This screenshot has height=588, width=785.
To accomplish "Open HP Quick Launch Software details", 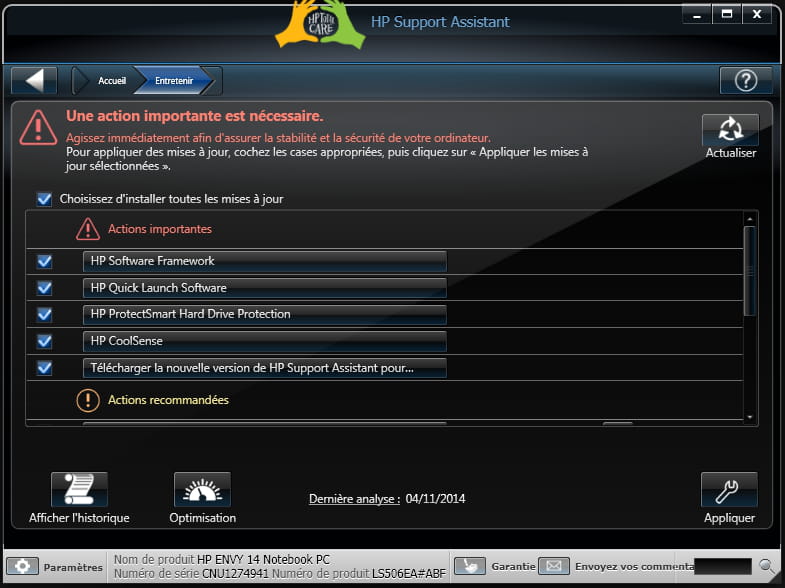I will 264,288.
